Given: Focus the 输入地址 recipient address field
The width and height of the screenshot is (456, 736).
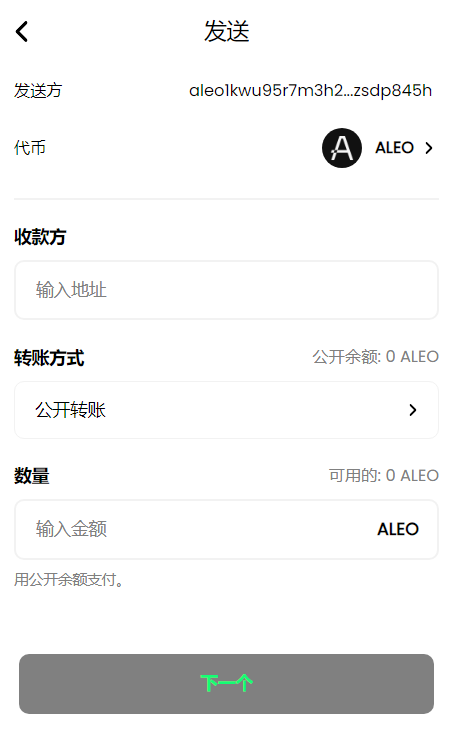Looking at the screenshot, I should [x=226, y=290].
